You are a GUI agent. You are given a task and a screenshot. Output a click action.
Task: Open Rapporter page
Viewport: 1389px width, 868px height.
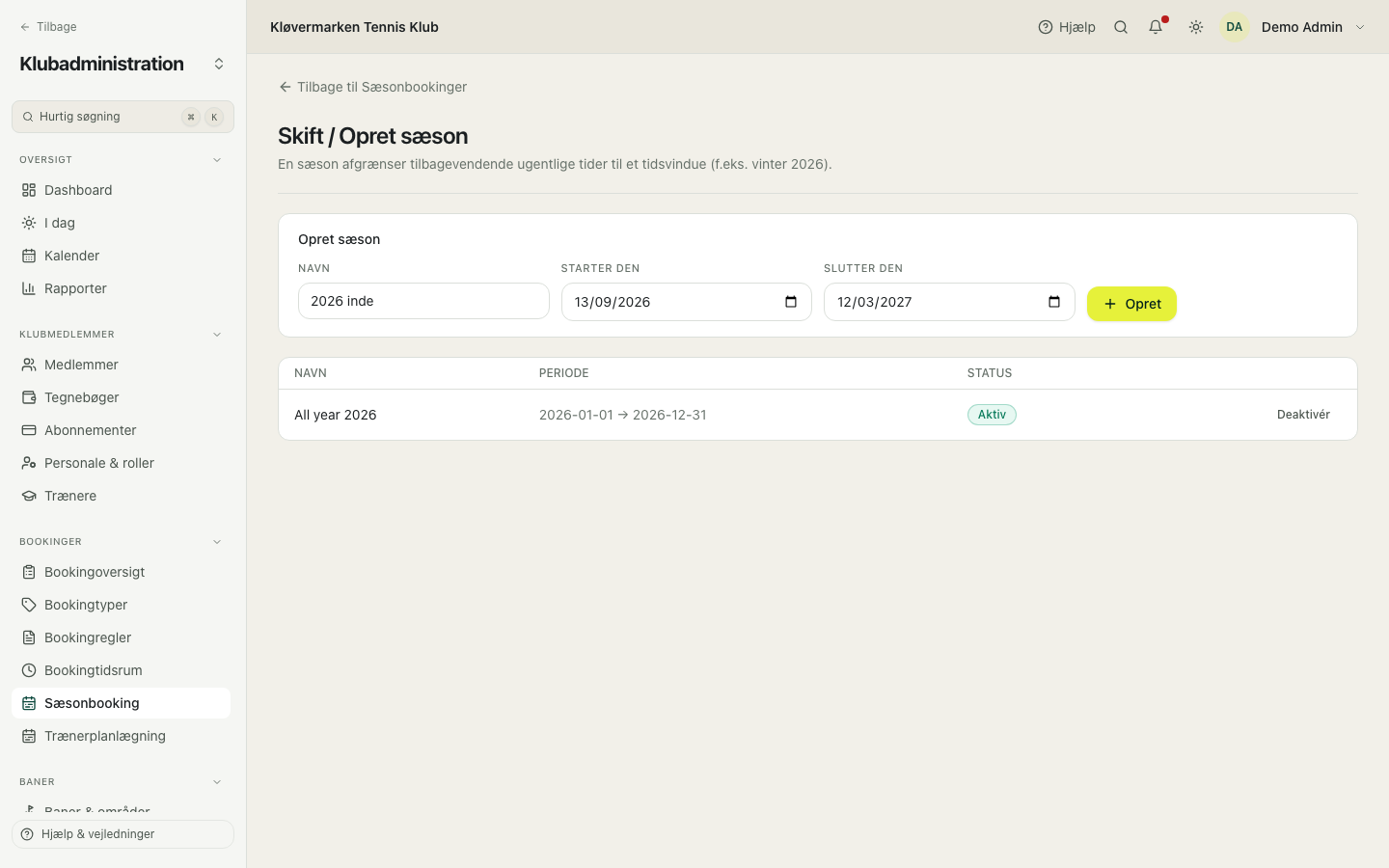(x=121, y=288)
